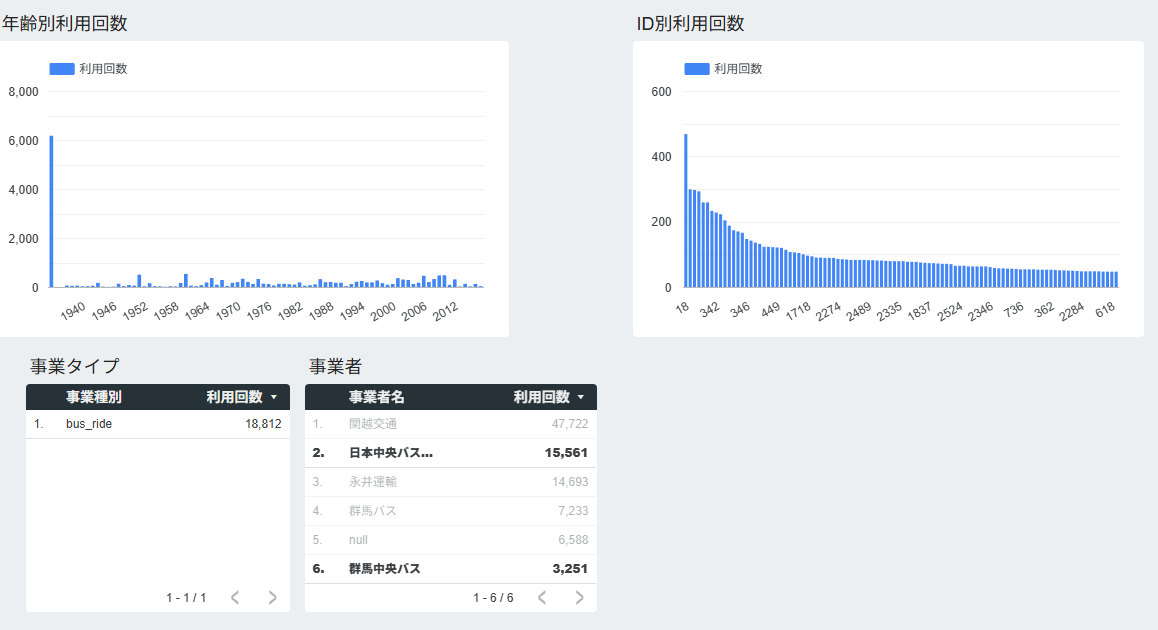Go to next page in 事業タイプ table
Image resolution: width=1158 pixels, height=630 pixels.
click(273, 598)
